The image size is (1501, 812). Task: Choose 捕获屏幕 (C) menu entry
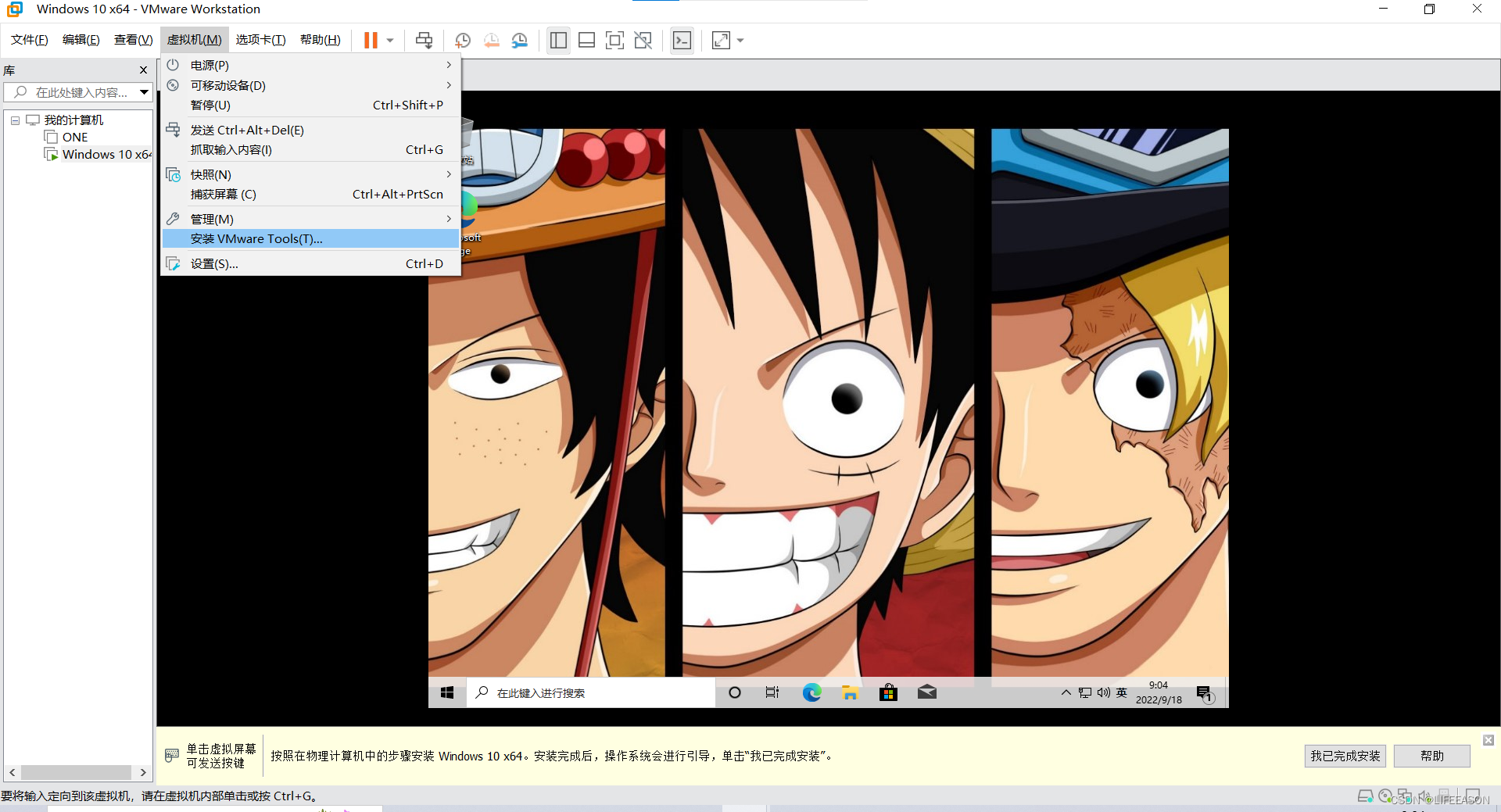pyautogui.click(x=310, y=194)
